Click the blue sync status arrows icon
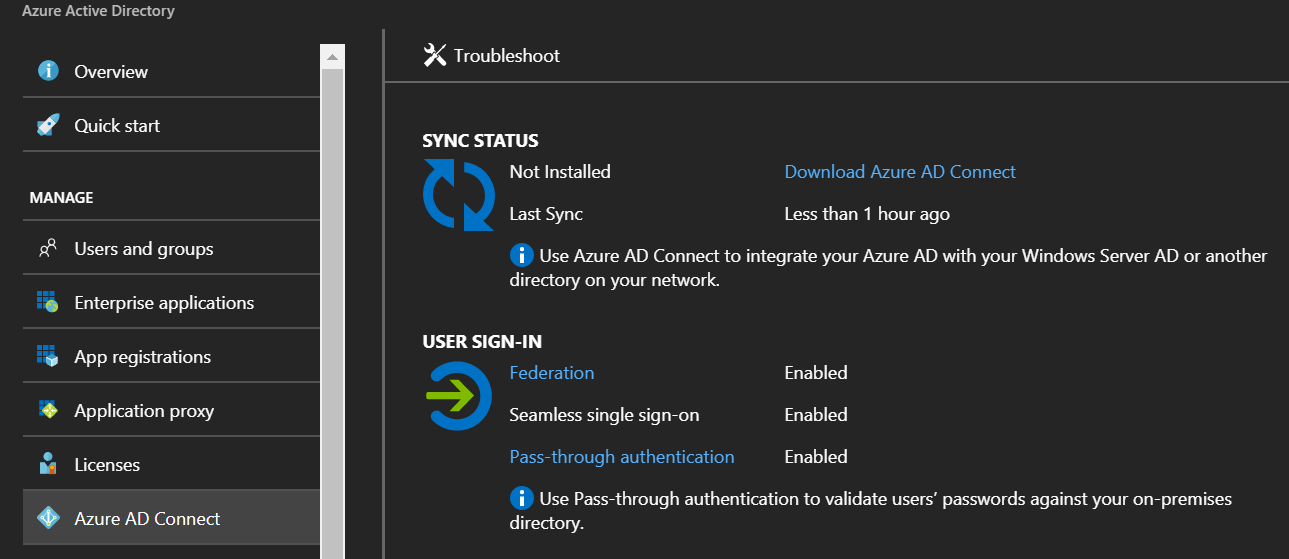 tap(458, 194)
